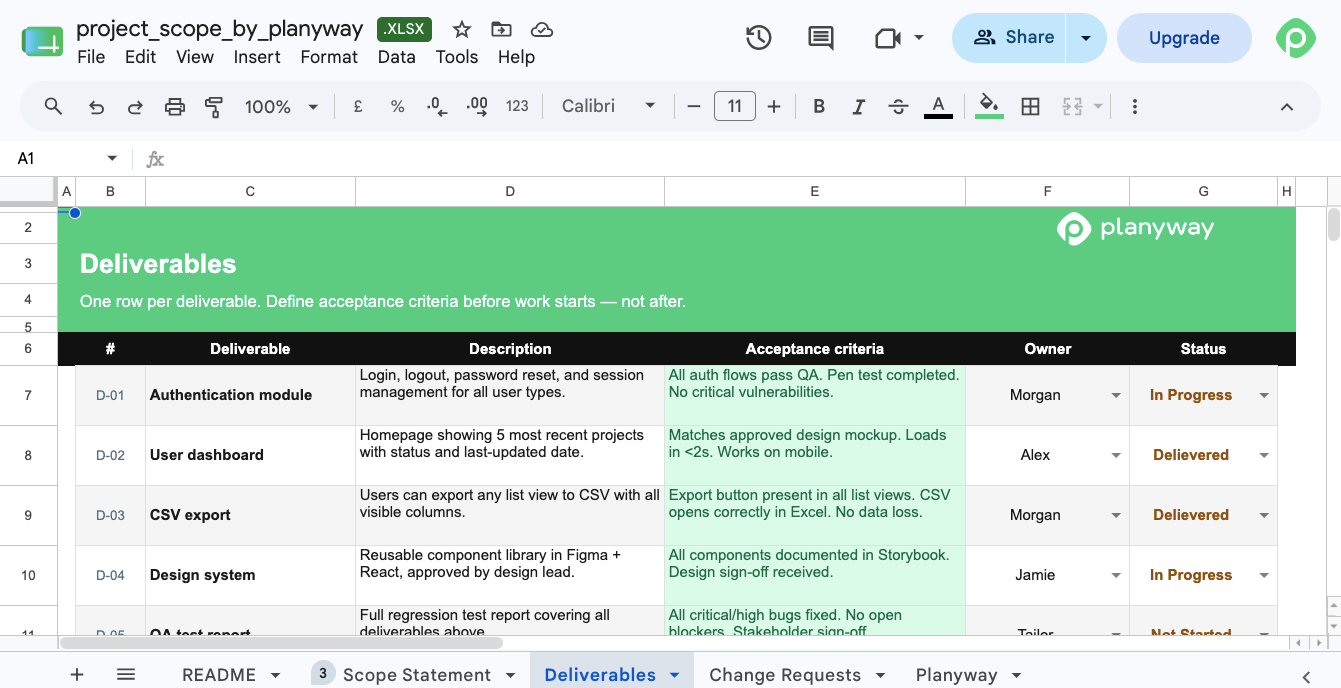Image resolution: width=1341 pixels, height=688 pixels.
Task: Switch to the README sheet tab
Action: (x=219, y=675)
